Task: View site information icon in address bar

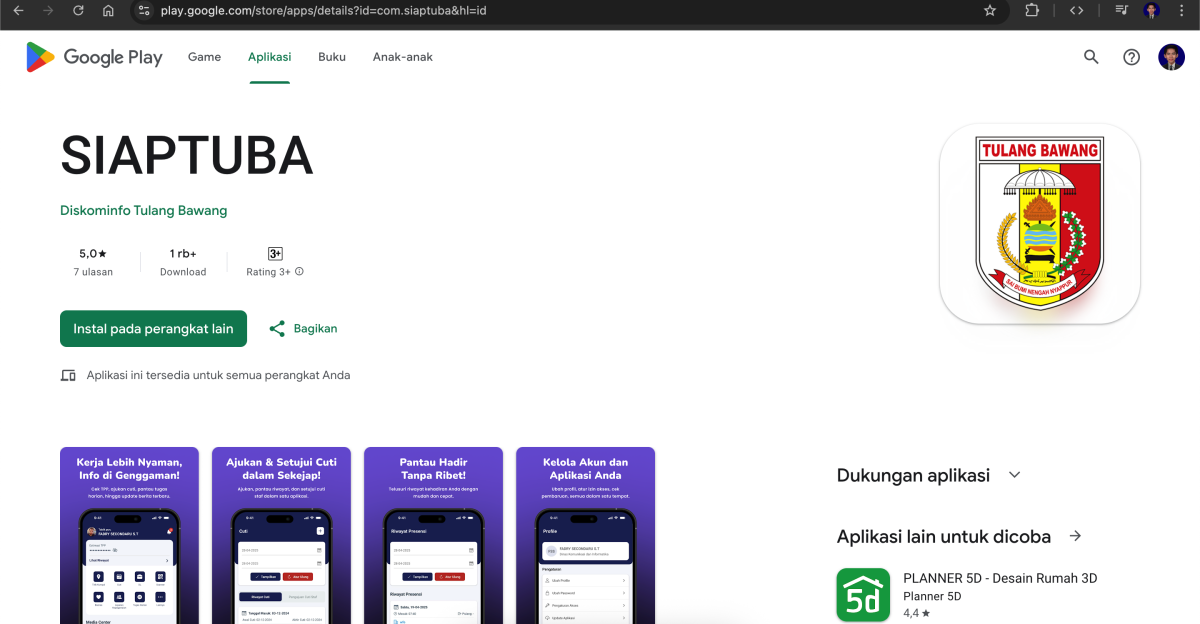Action: click(143, 10)
